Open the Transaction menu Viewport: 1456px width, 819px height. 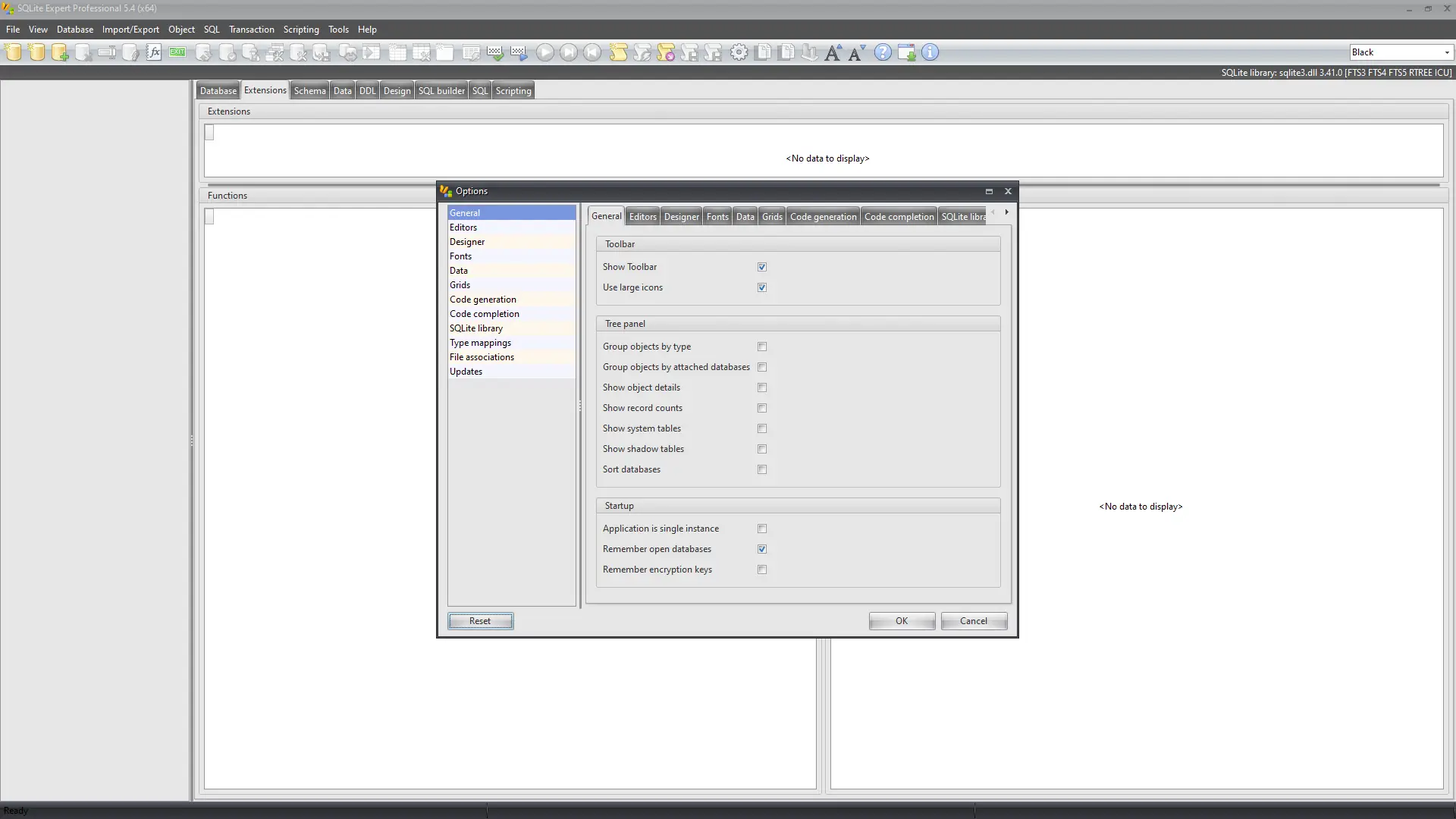(251, 30)
